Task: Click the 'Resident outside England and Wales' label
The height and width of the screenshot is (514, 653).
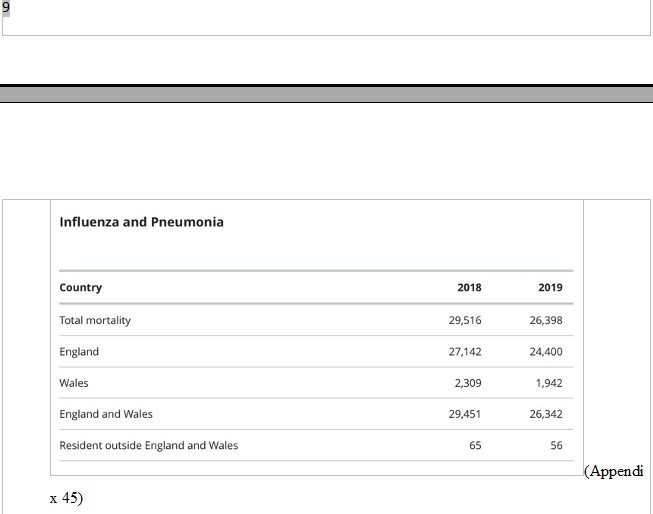Action: pyautogui.click(x=149, y=445)
